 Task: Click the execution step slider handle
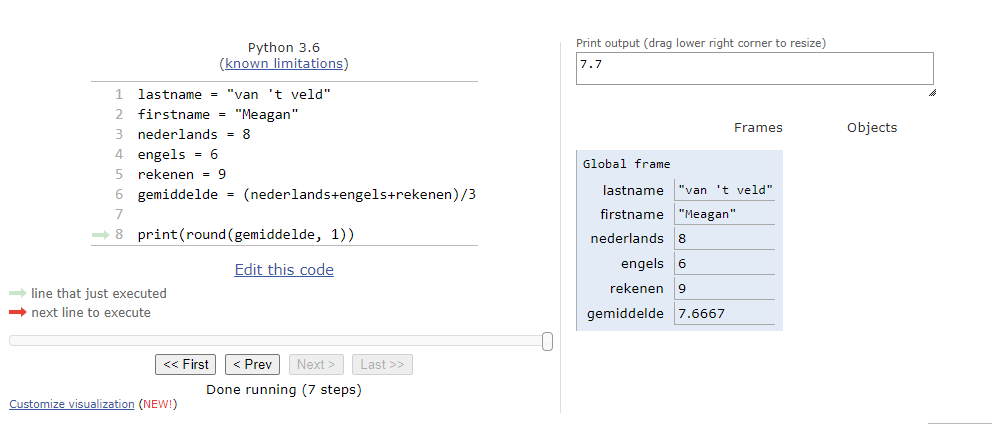point(547,342)
